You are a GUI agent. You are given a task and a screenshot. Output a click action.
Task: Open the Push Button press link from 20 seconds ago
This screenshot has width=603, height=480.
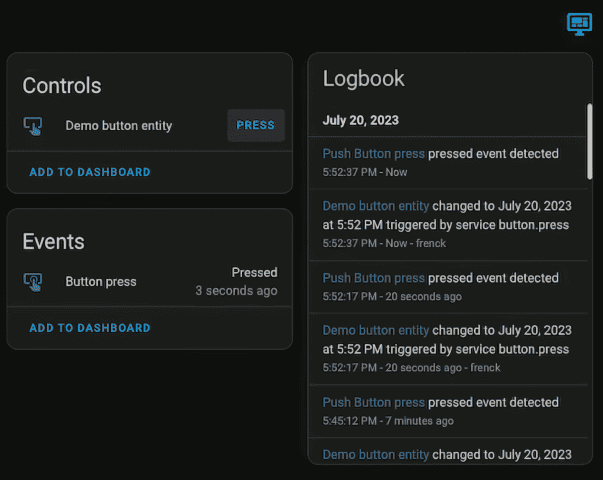(373, 278)
